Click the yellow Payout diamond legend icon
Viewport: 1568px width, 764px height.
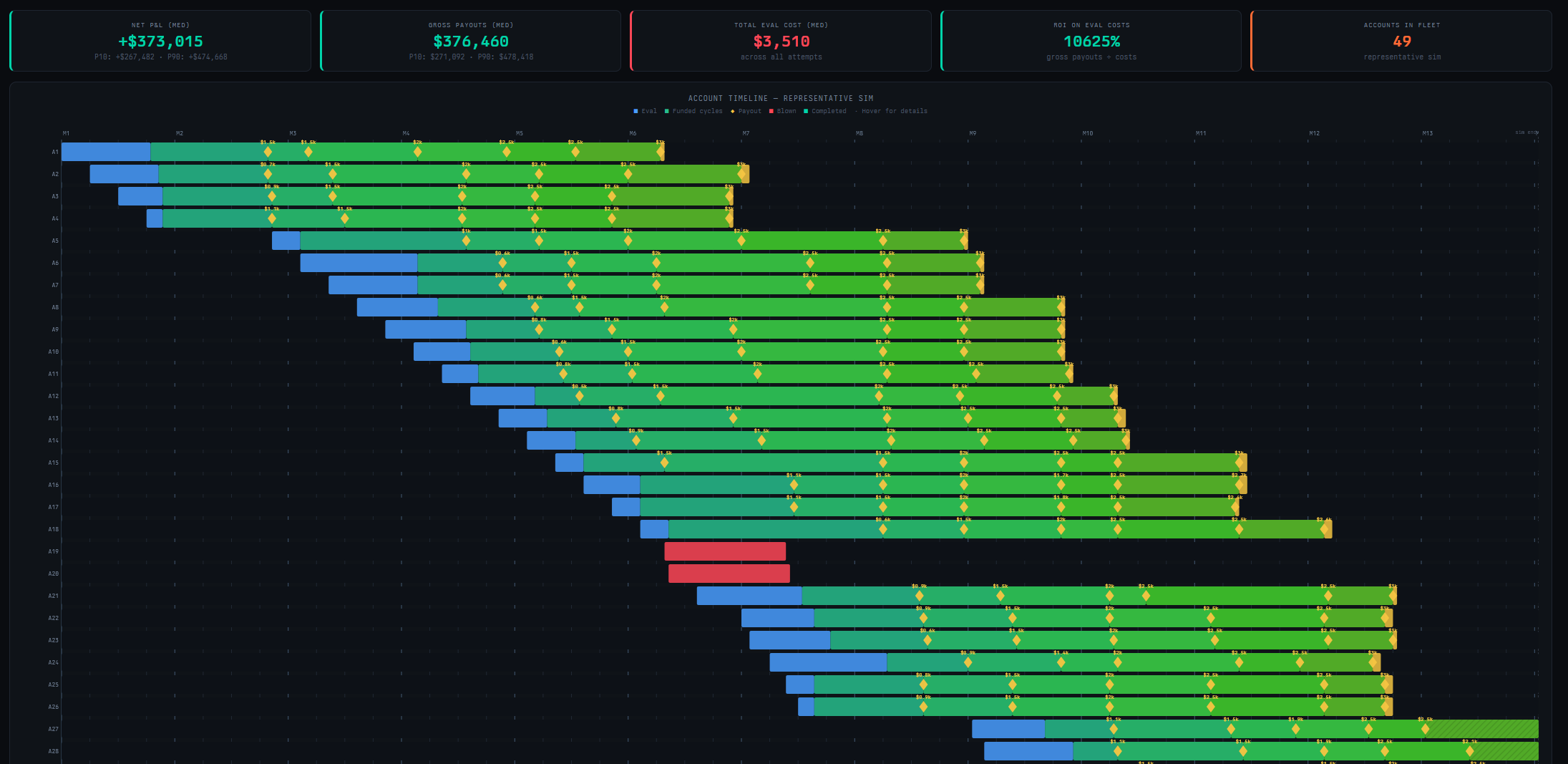pyautogui.click(x=732, y=111)
